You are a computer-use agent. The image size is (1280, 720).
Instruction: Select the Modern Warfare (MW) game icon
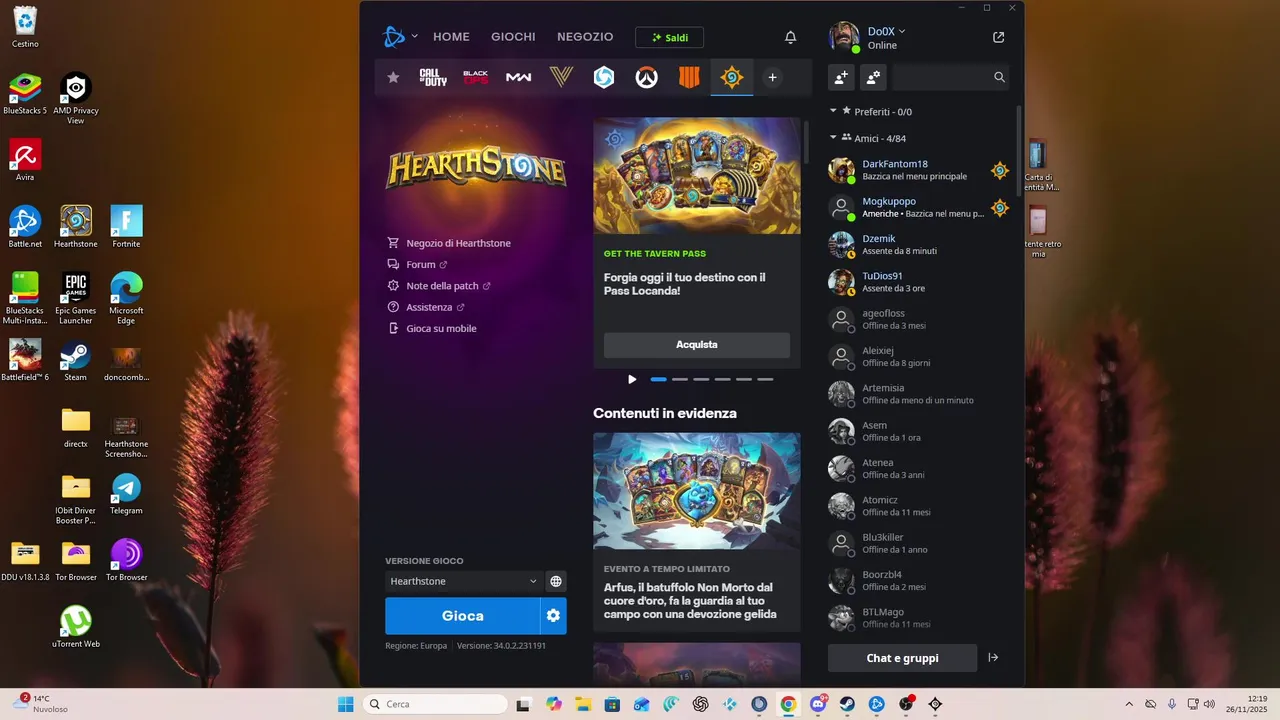coord(518,77)
